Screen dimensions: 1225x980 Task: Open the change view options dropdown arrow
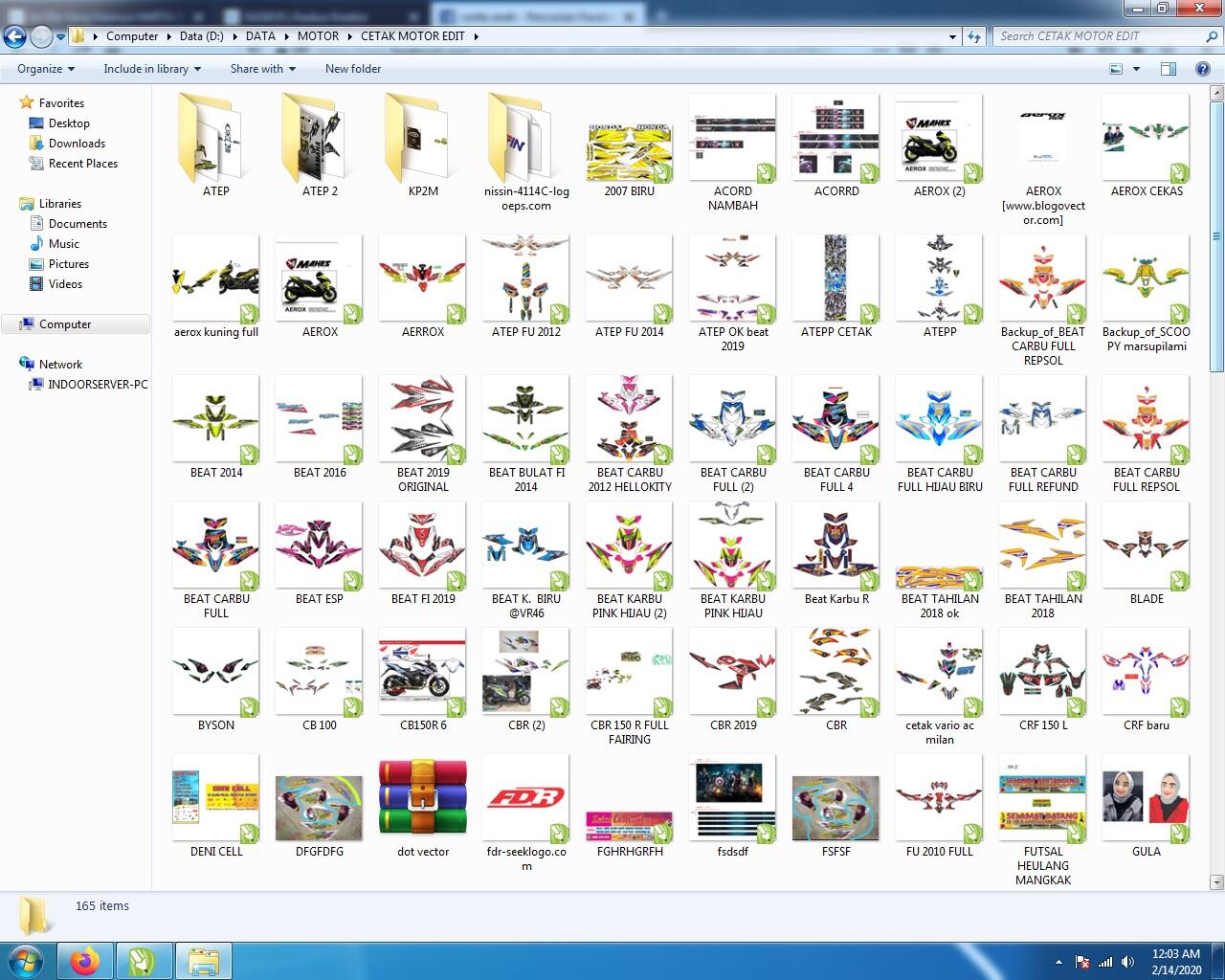1137,69
